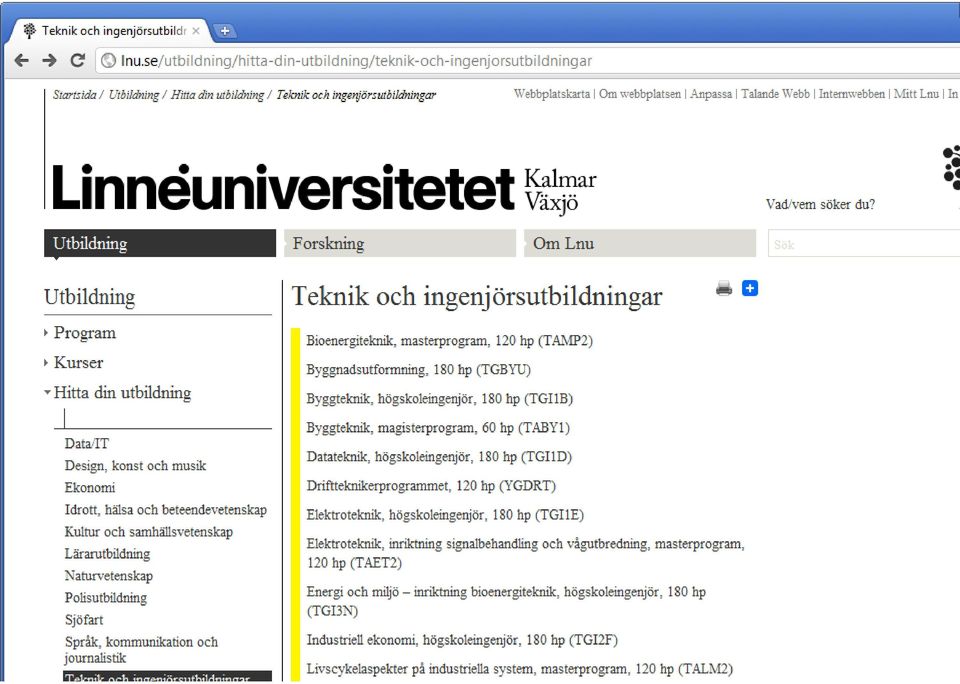
Task: Click the Utbildning breadcrumb link
Action: 133,95
